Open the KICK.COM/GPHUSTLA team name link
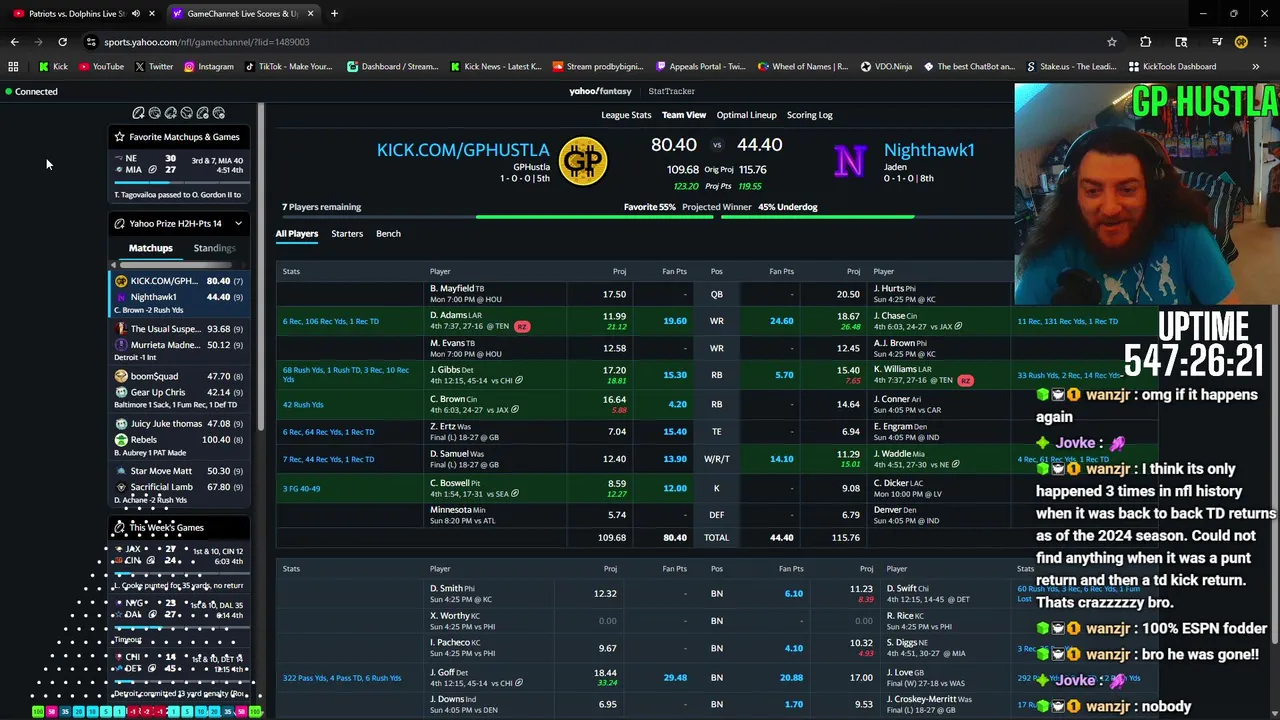This screenshot has height=720, width=1280. coord(463,150)
